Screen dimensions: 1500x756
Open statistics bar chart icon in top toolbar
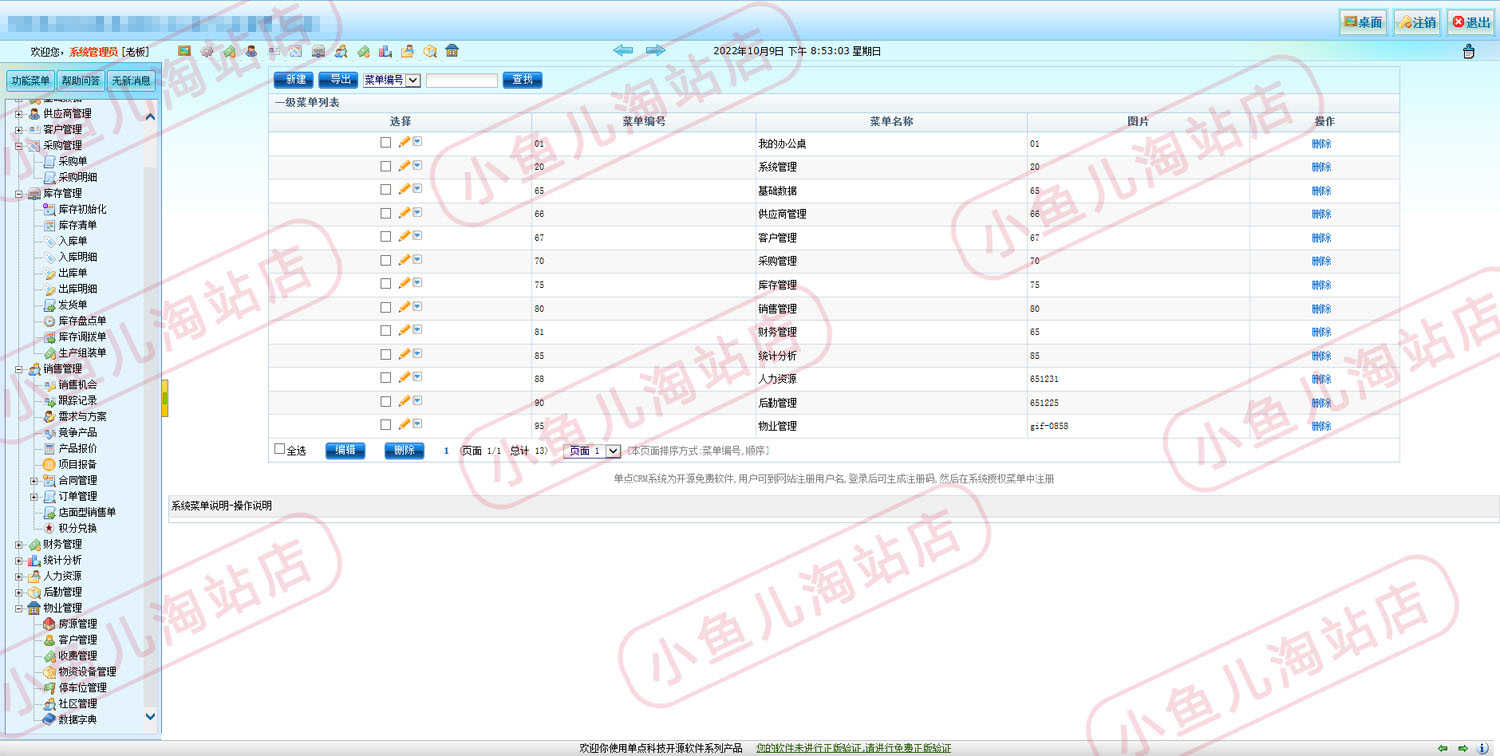tap(385, 51)
